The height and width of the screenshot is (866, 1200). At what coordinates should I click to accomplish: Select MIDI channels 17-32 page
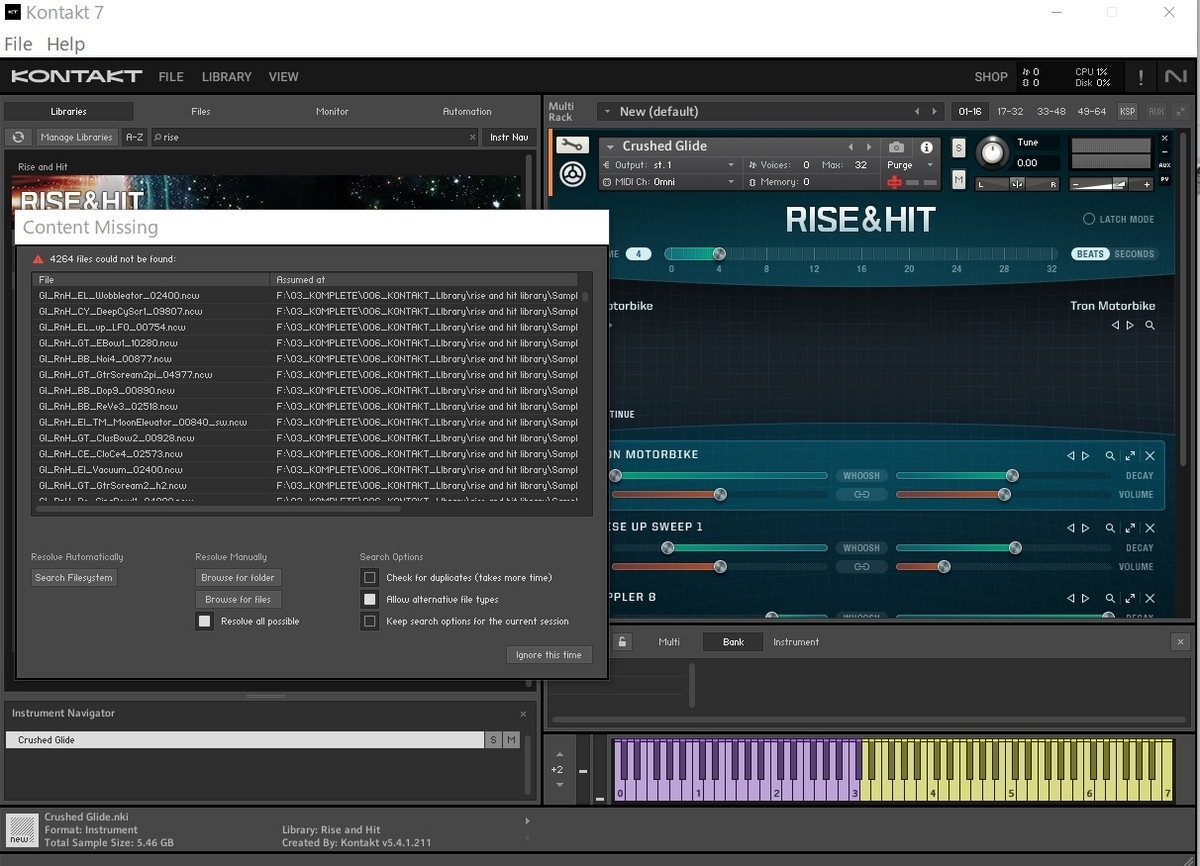click(1010, 112)
